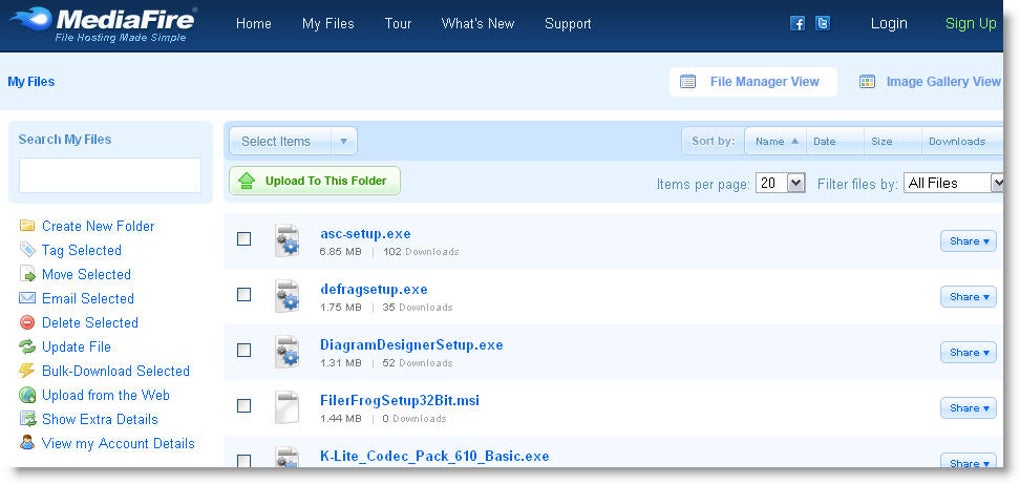Open Share menu for defragsetup.exe
This screenshot has height=484, width=1020.
click(968, 297)
